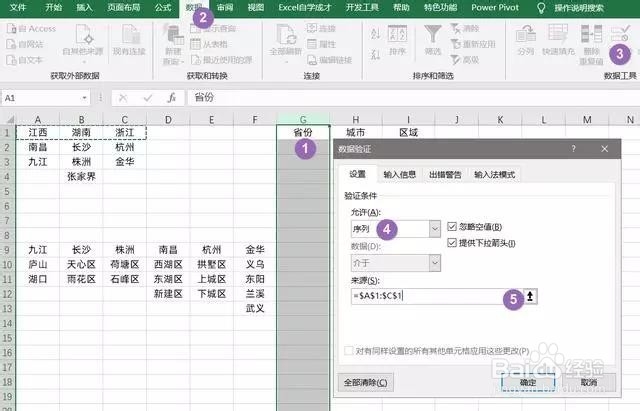
Task: Click the 取消 cancel button
Action: [589, 383]
